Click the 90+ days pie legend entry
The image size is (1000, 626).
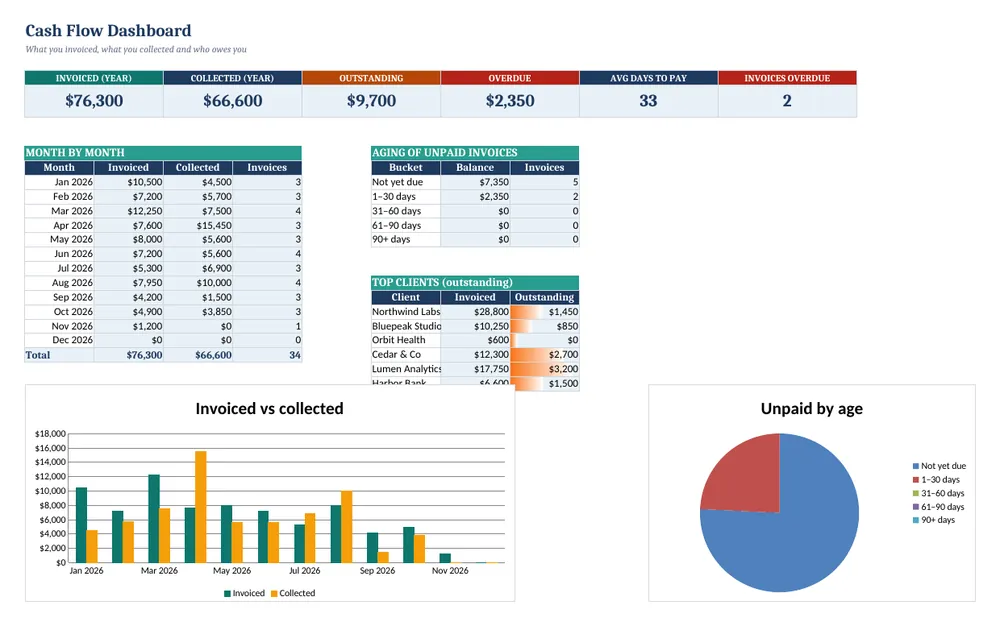(x=934, y=520)
